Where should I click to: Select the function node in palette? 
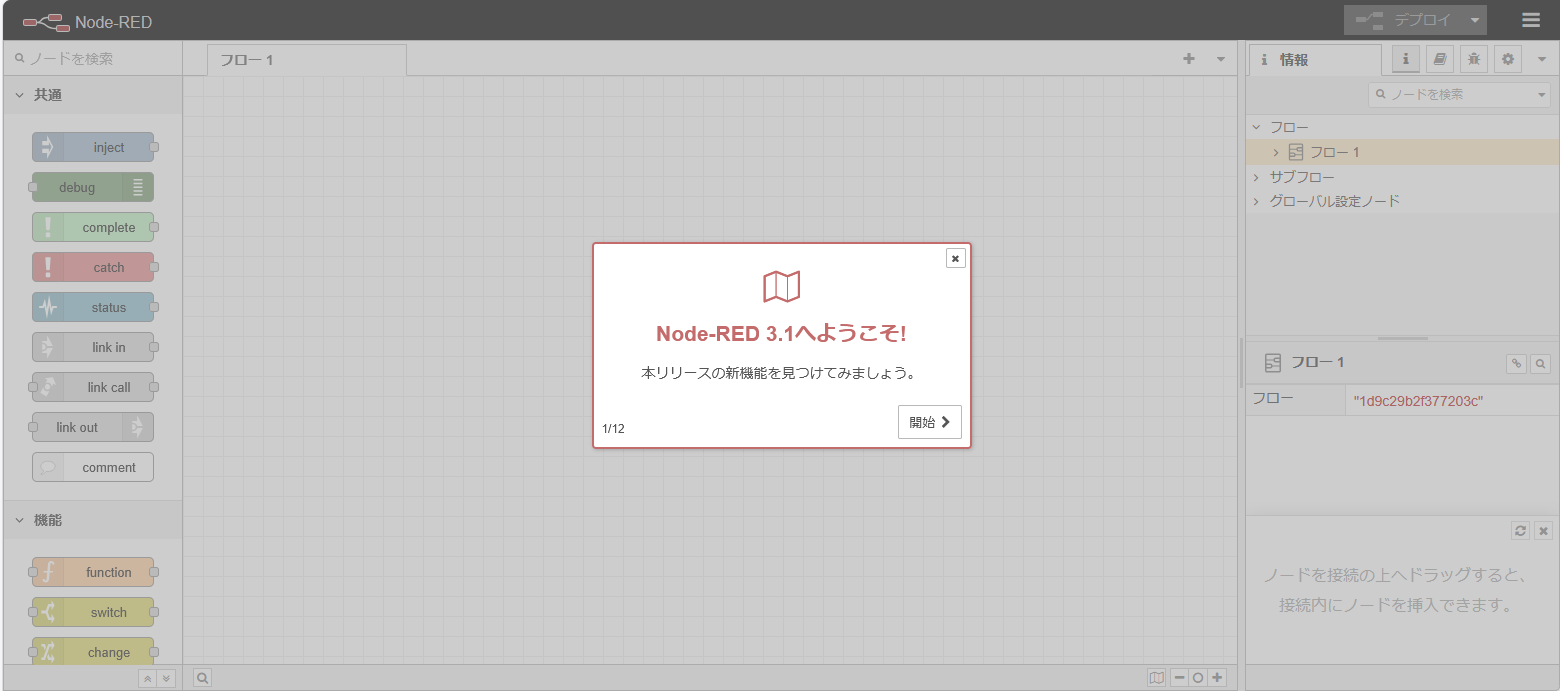93,572
